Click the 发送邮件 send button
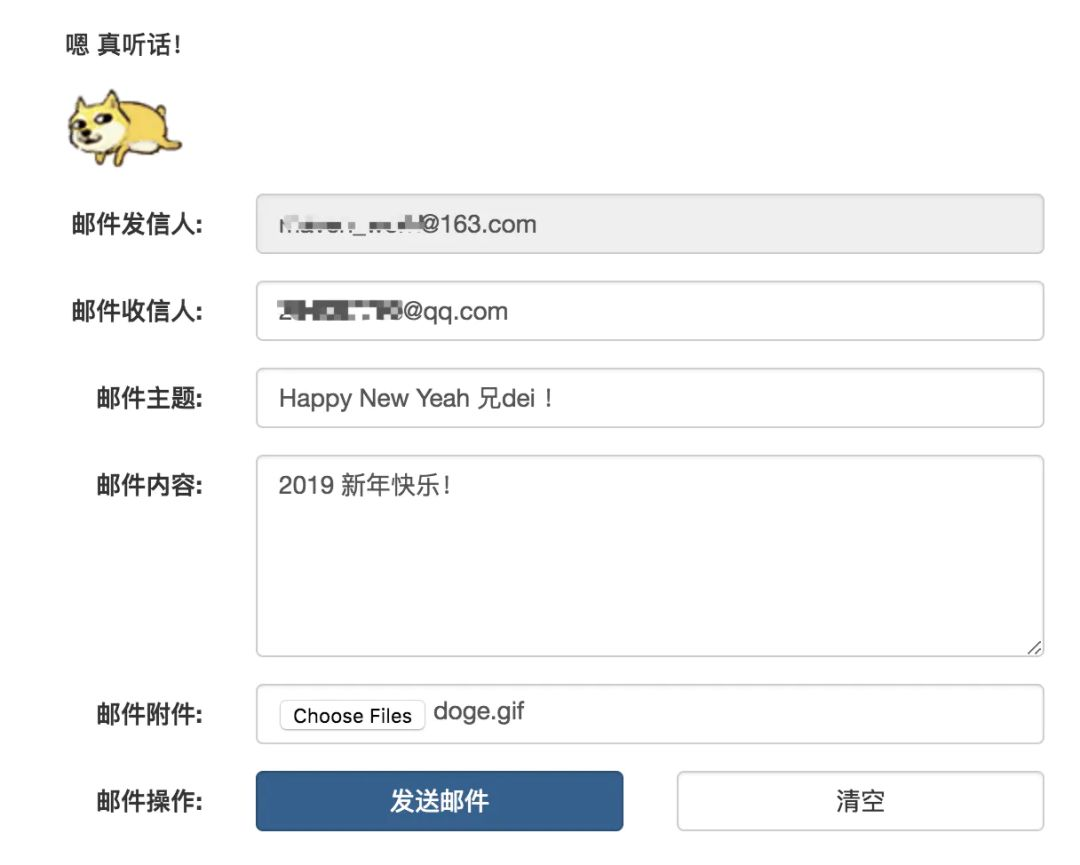This screenshot has height=865, width=1080. 439,801
